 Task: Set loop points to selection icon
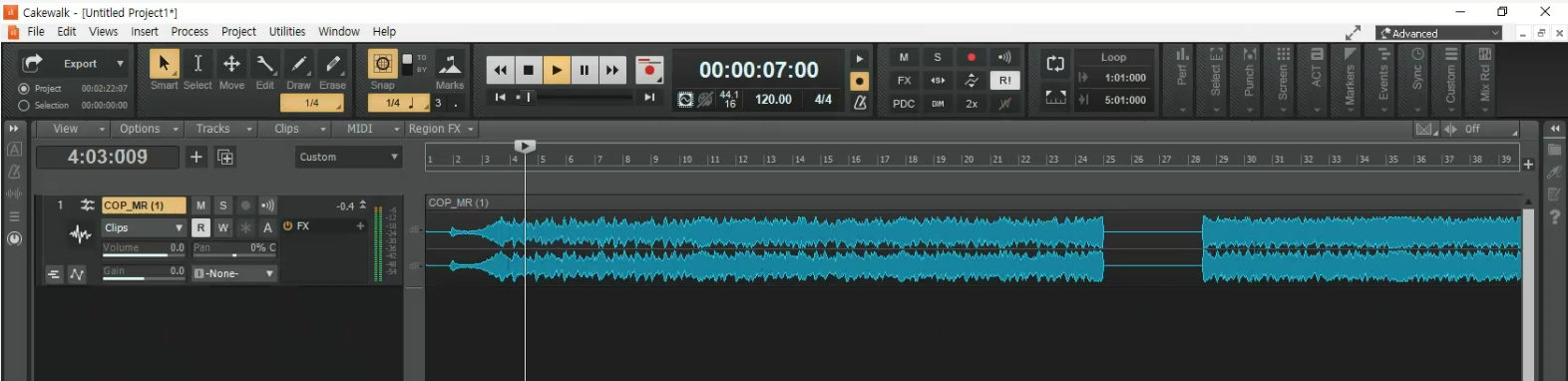1055,97
